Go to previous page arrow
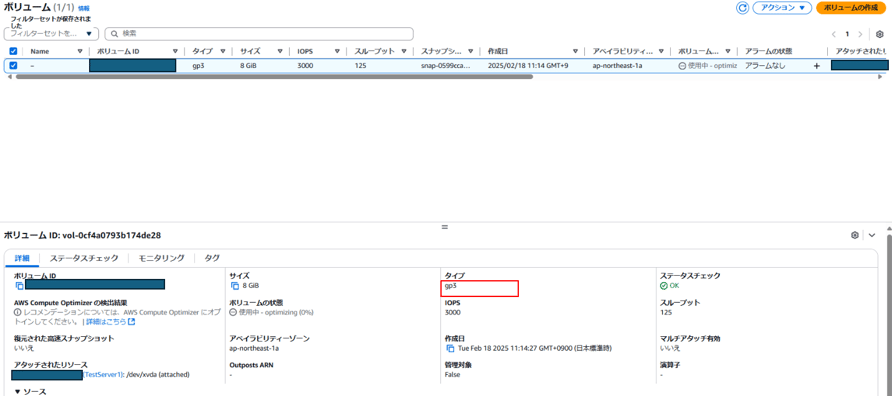The width and height of the screenshot is (892, 396). 834,34
